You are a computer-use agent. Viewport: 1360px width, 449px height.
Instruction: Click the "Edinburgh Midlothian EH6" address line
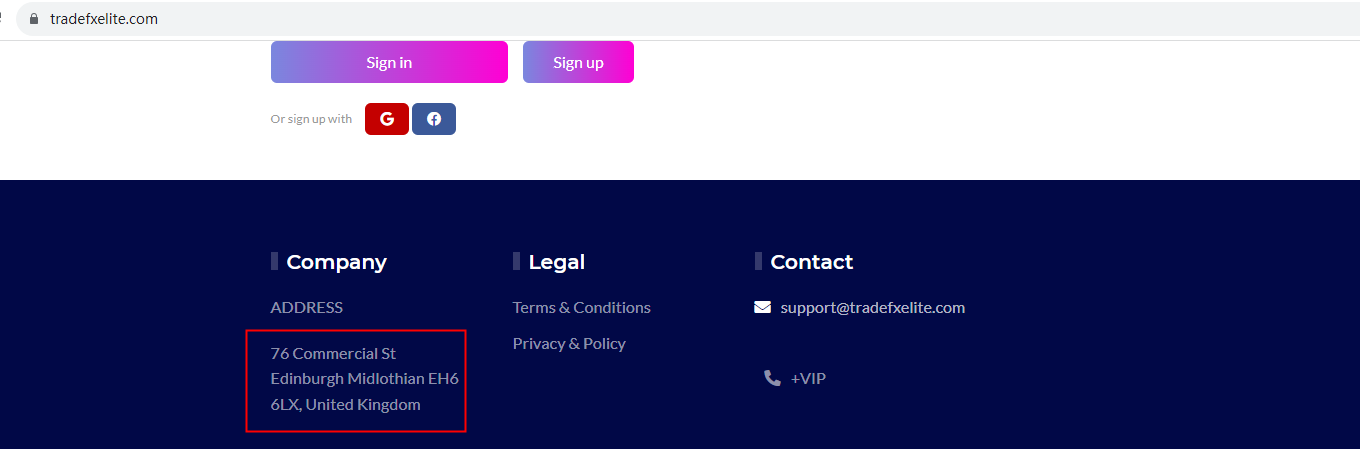click(x=364, y=379)
